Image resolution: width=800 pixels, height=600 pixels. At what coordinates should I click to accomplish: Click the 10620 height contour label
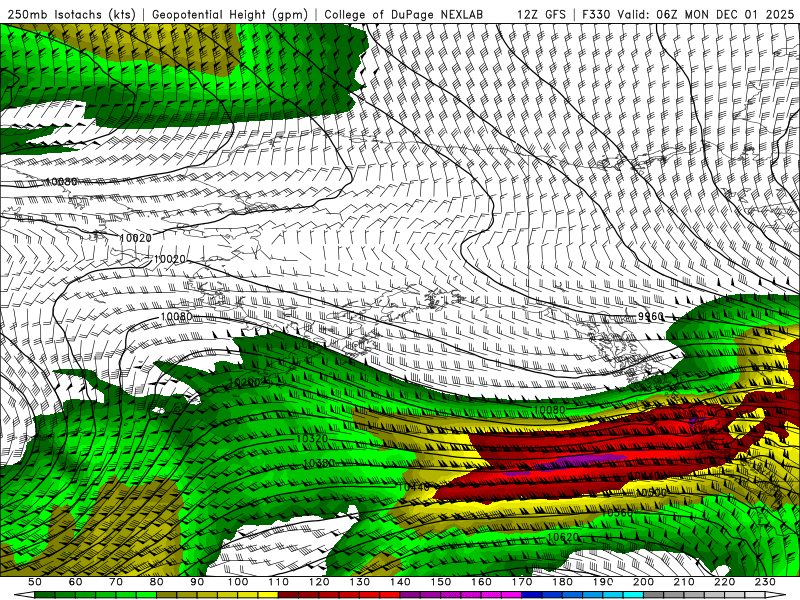click(563, 537)
